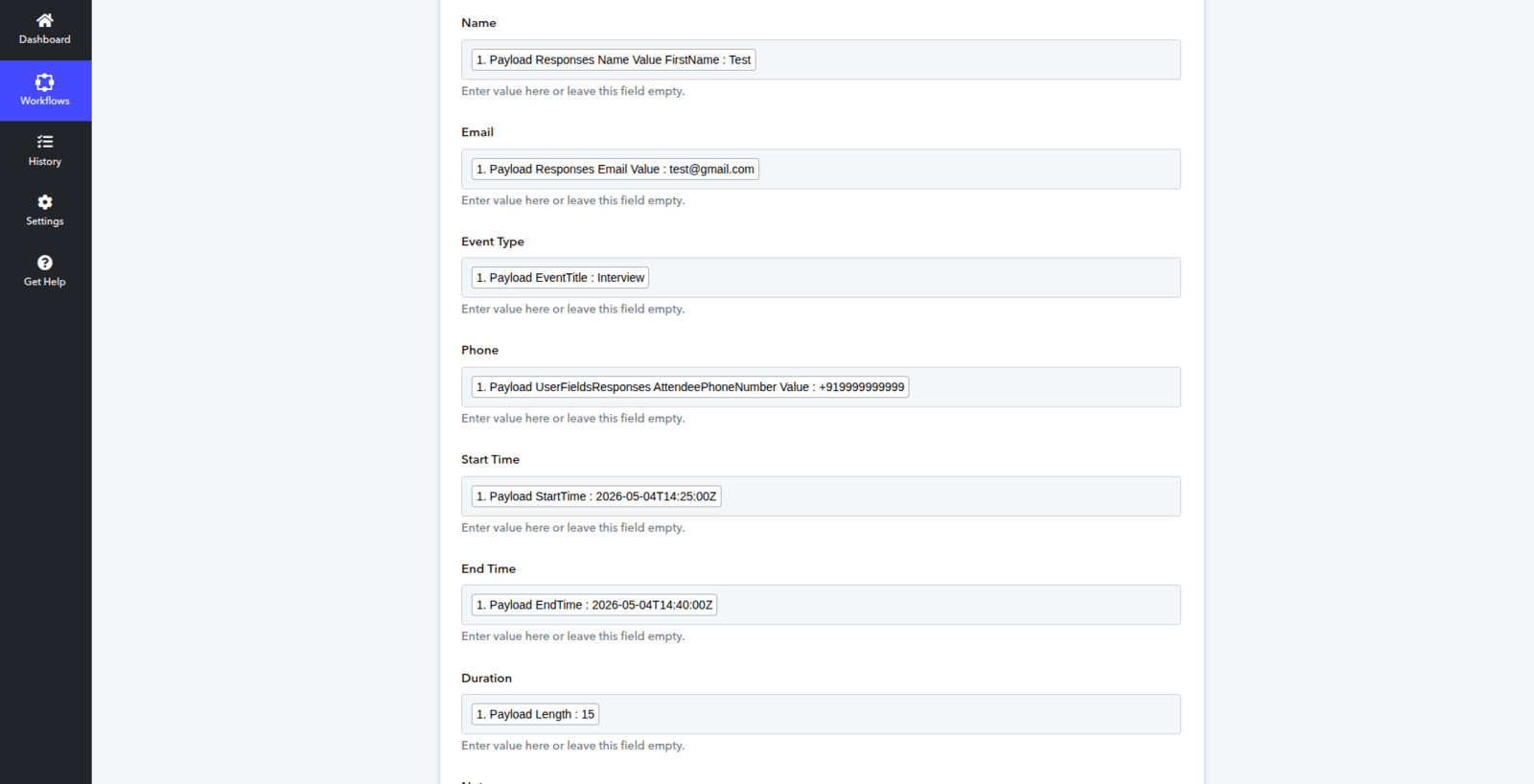Screen dimensions: 1534x784
Task: Click the hint text below the Name field
Action: (573, 91)
